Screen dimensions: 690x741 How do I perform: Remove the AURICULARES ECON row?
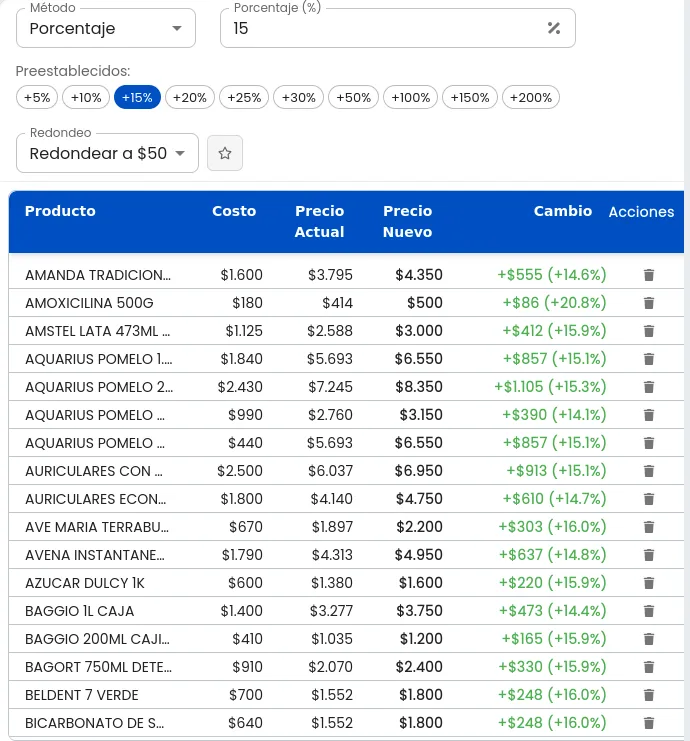click(649, 499)
